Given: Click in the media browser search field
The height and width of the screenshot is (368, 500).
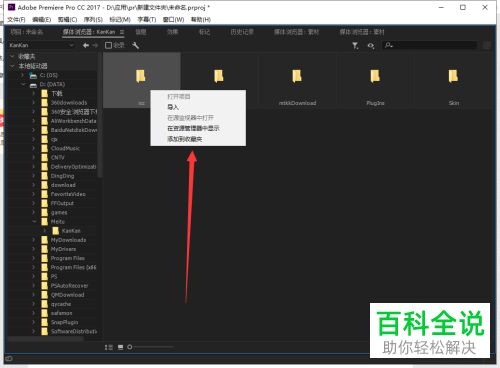Looking at the screenshot, I should click(x=429, y=45).
